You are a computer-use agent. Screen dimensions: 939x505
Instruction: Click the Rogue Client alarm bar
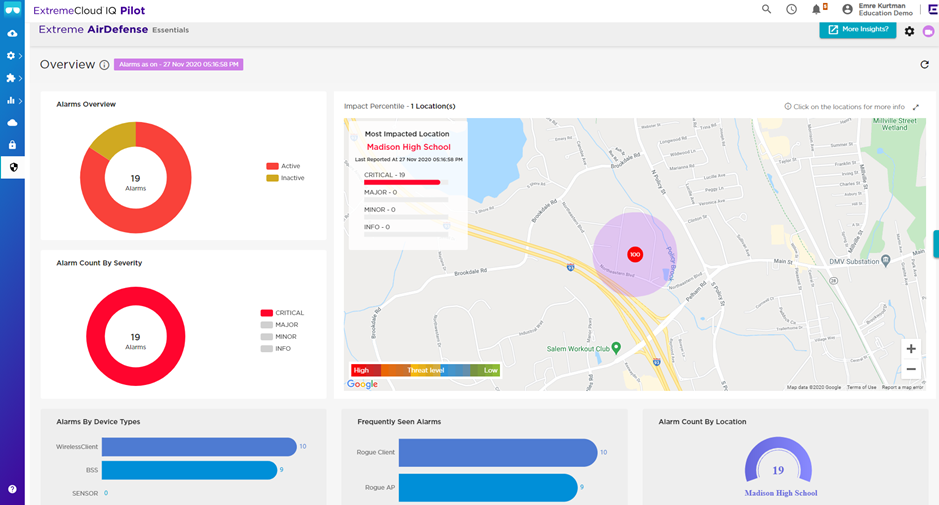[x=498, y=452]
